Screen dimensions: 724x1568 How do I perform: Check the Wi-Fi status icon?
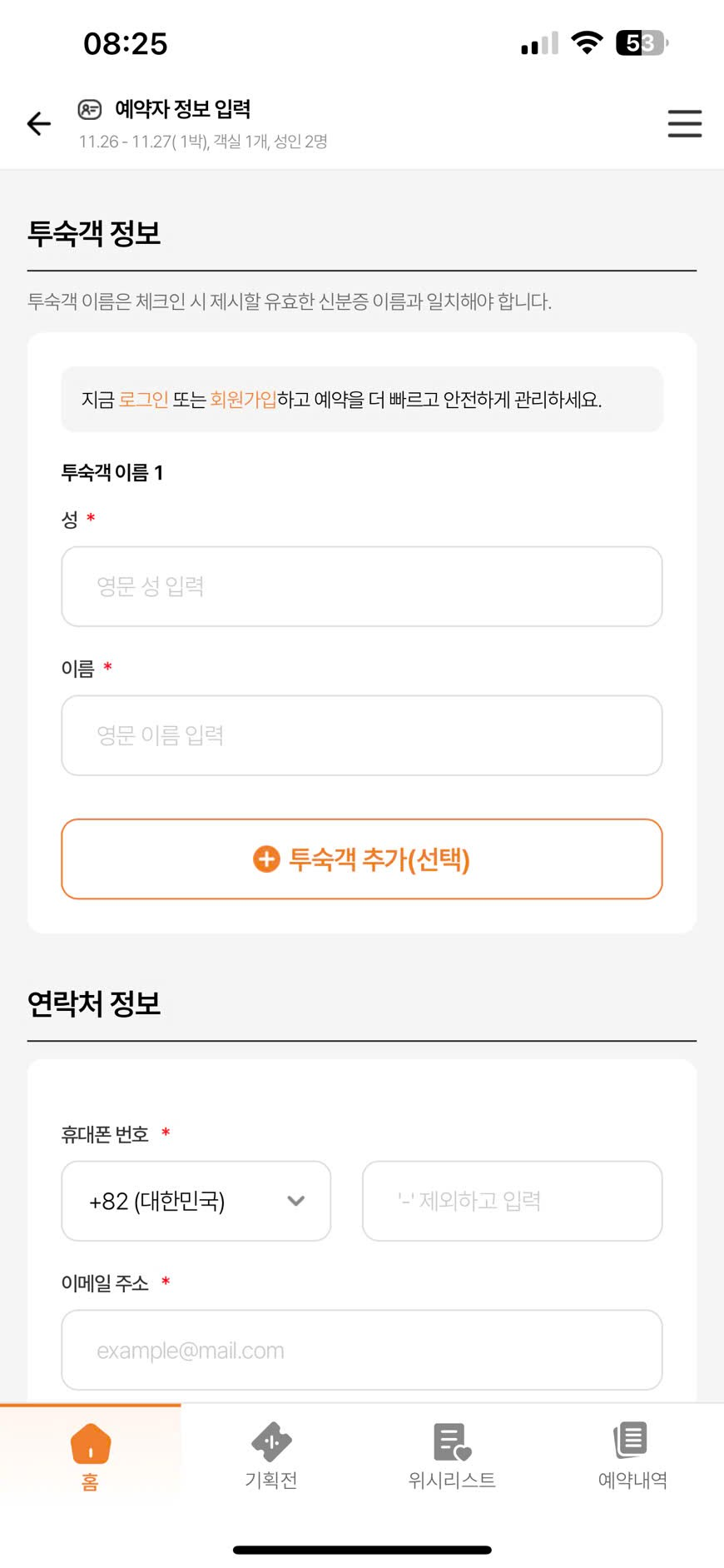[587, 43]
